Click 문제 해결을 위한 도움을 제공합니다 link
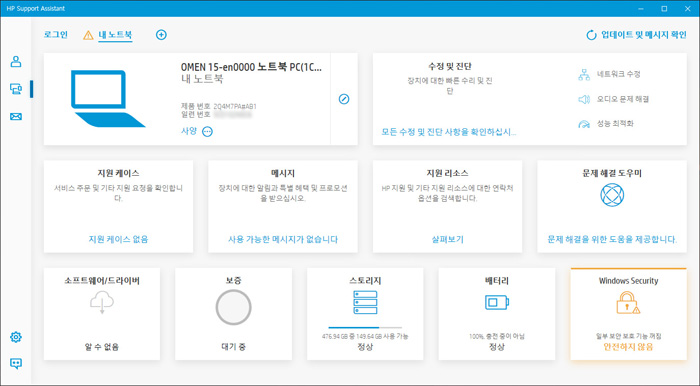 [612, 240]
